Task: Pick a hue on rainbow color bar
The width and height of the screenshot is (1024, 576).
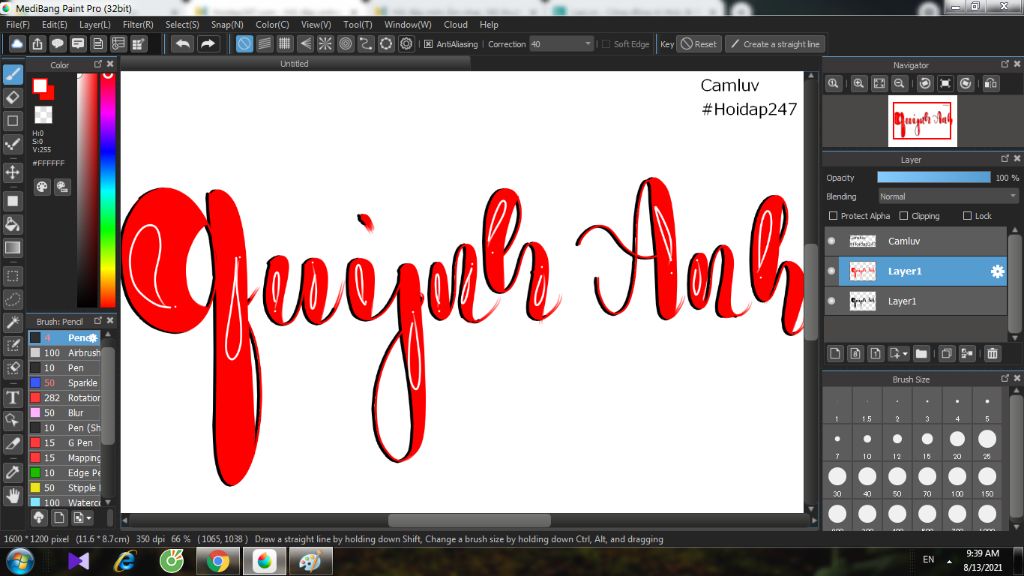Action: tap(108, 189)
